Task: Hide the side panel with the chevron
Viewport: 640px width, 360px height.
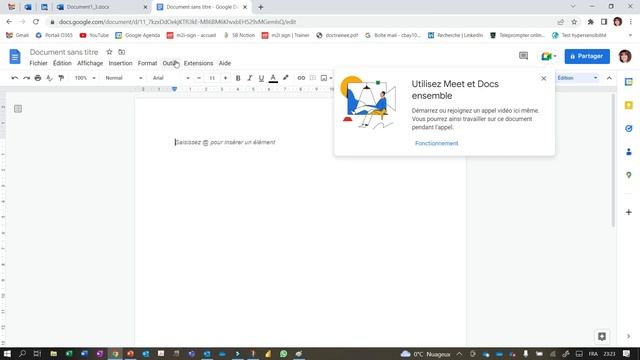Action: pos(629,336)
